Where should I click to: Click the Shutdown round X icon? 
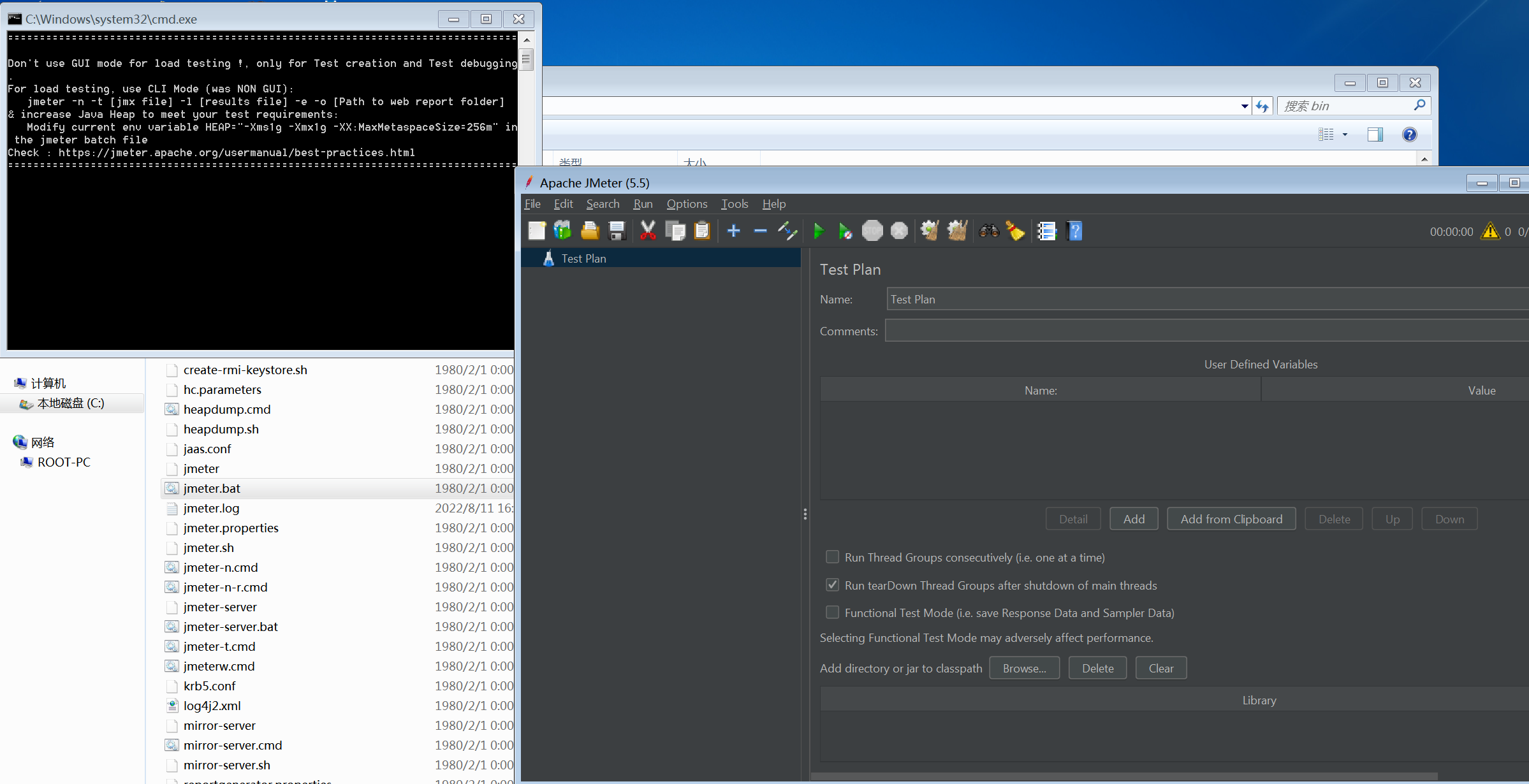899,231
